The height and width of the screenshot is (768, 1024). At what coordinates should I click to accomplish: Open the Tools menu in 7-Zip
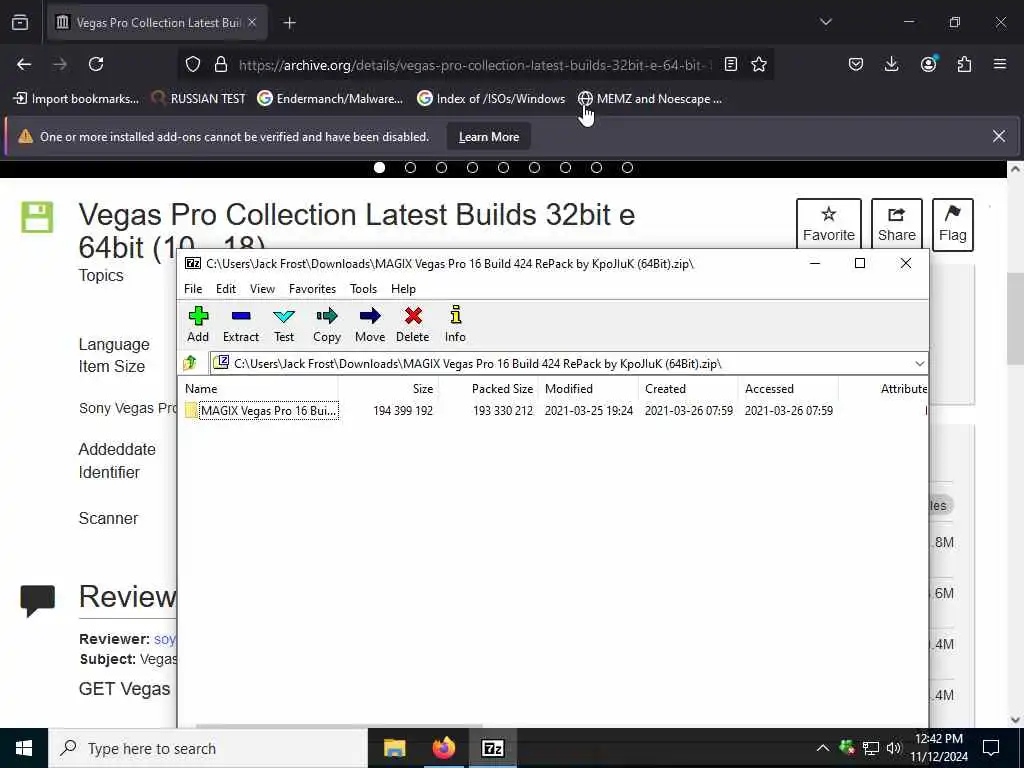(363, 289)
